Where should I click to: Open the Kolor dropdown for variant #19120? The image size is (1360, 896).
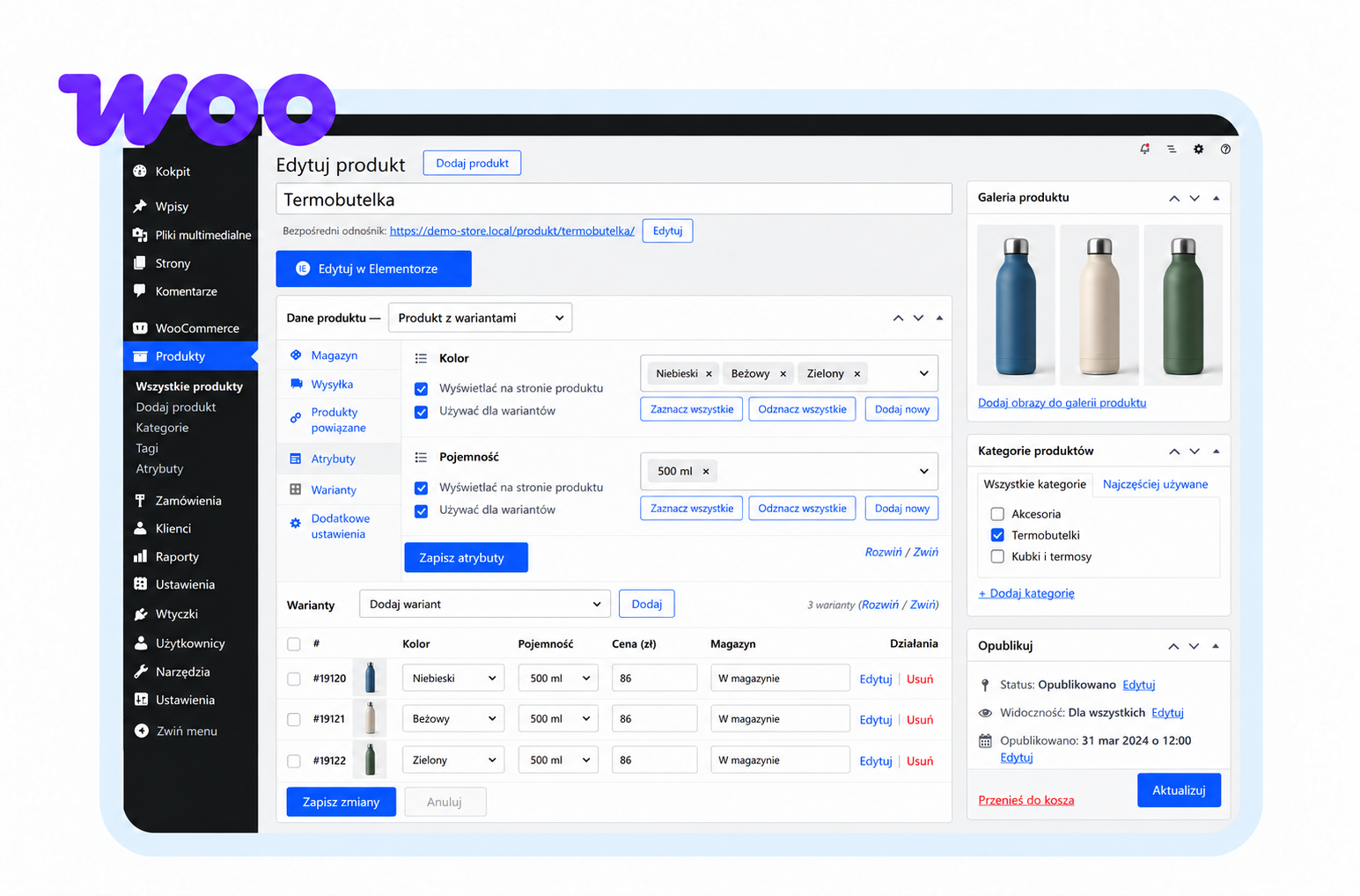point(453,679)
